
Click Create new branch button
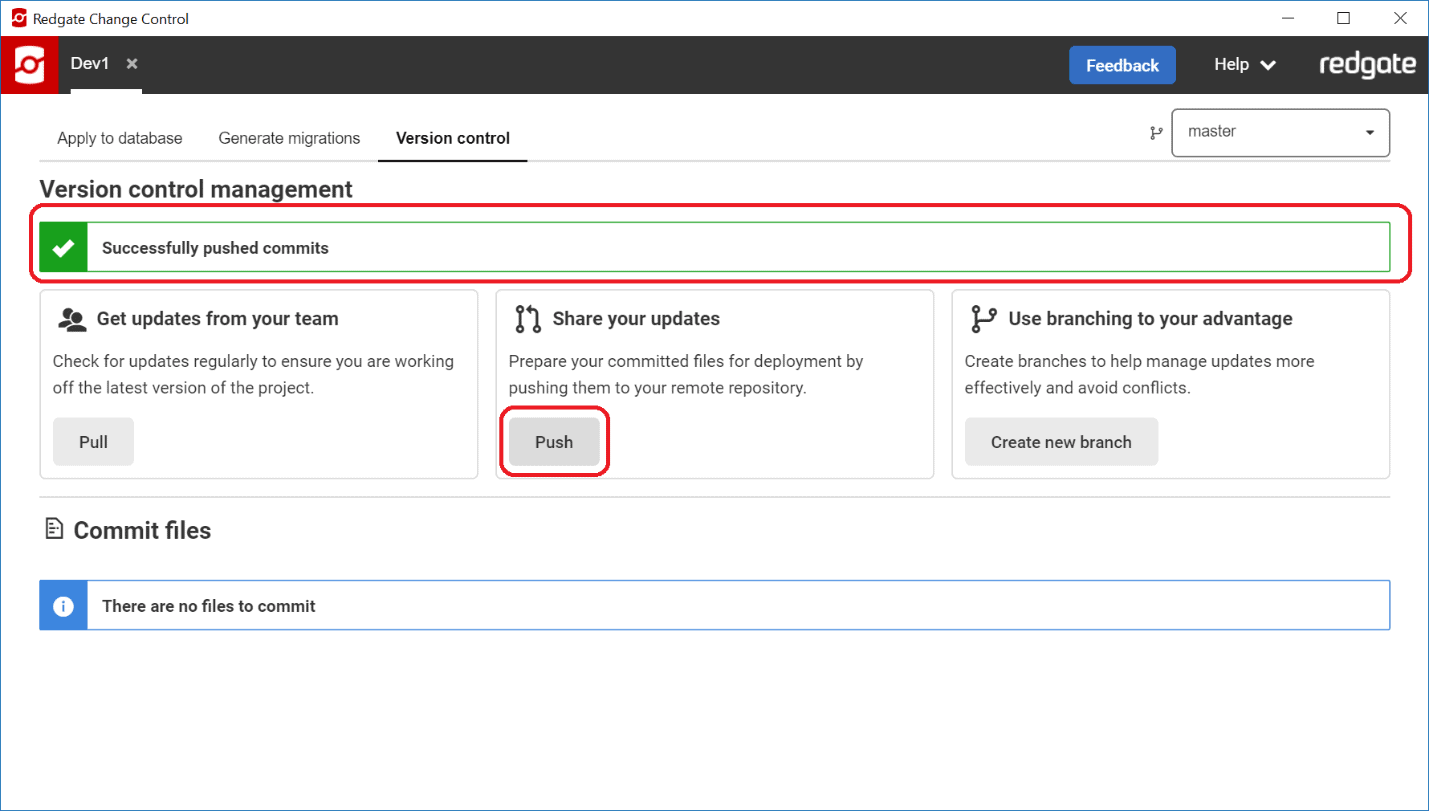pos(1061,442)
